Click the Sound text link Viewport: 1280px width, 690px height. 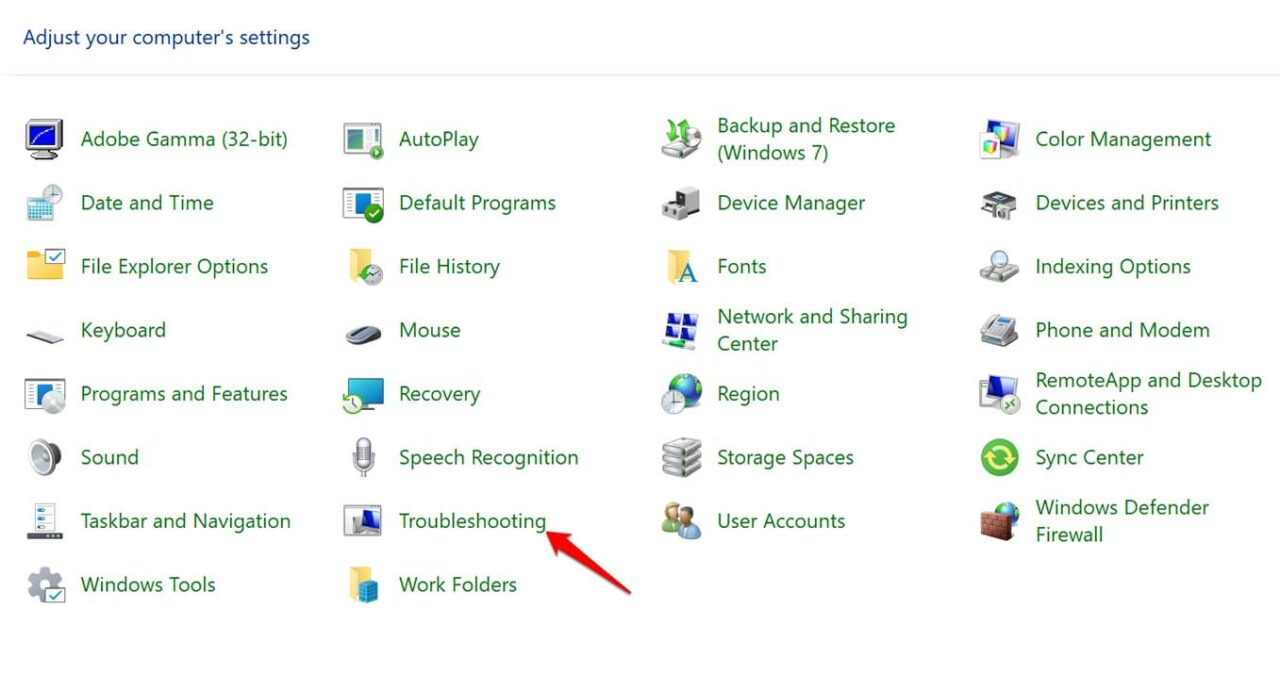[x=110, y=457]
